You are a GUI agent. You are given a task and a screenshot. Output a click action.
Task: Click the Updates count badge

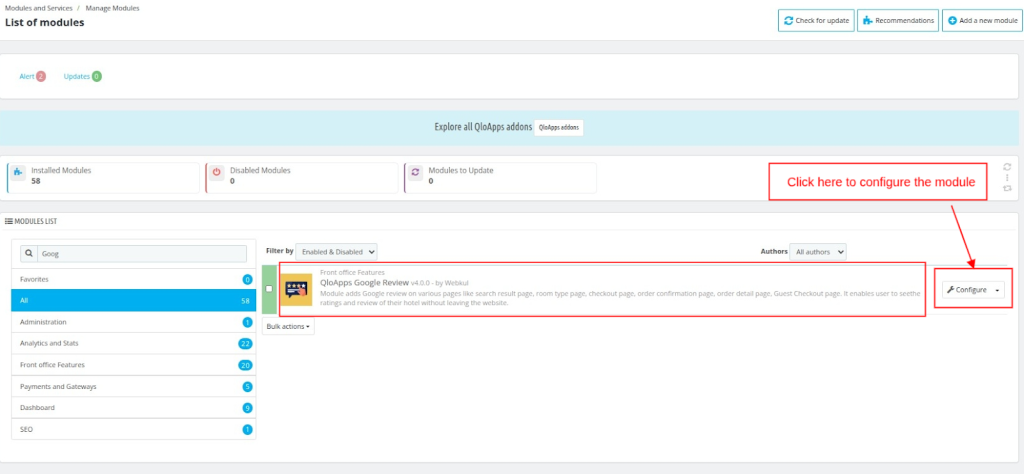(x=97, y=76)
